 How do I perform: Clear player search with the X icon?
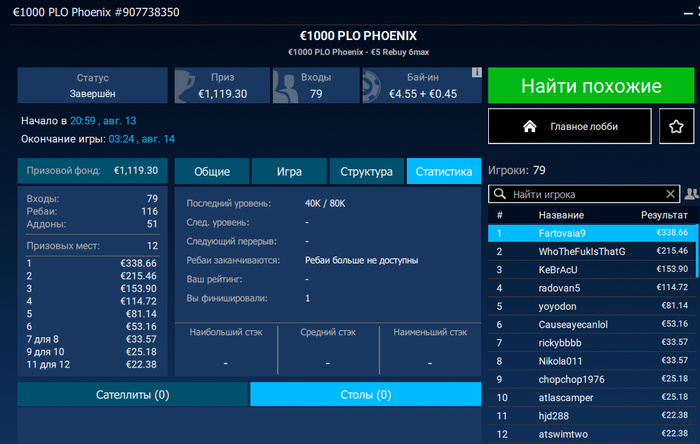pos(670,194)
